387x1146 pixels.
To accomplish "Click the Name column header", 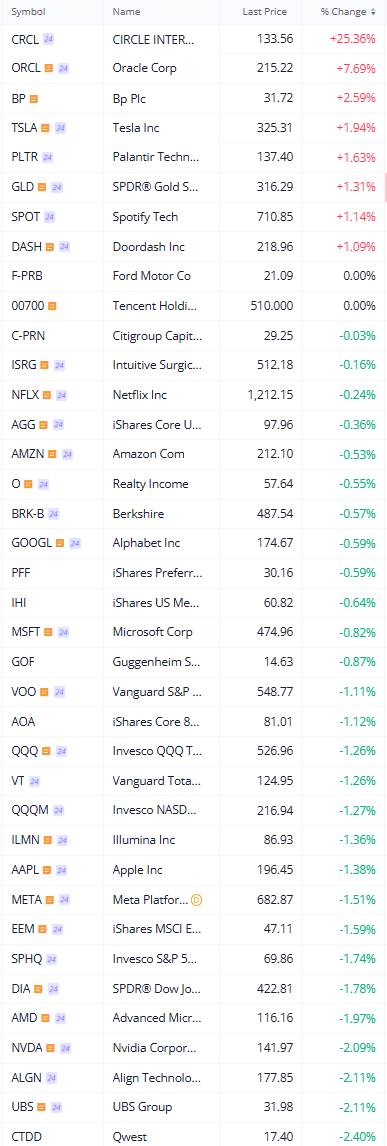I will (x=127, y=12).
